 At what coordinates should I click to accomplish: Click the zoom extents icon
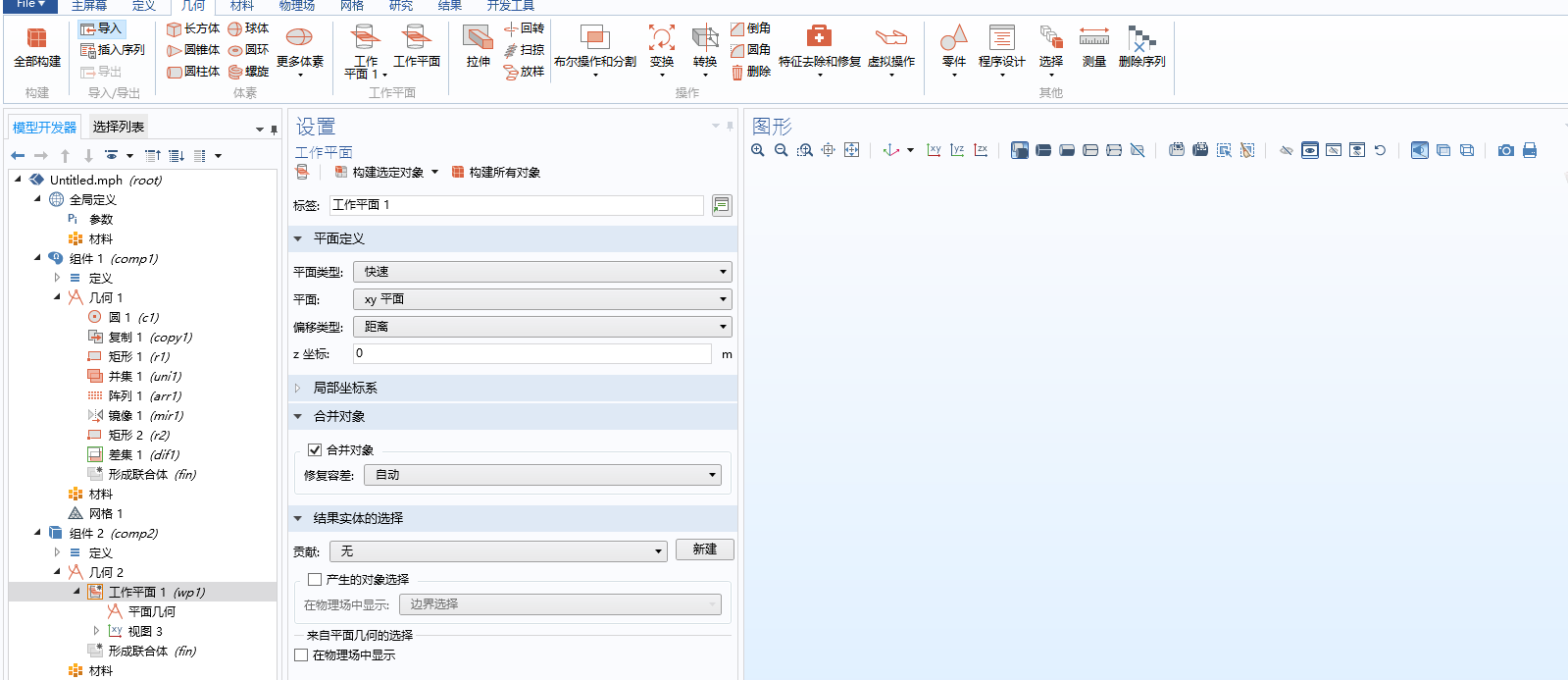tap(852, 150)
